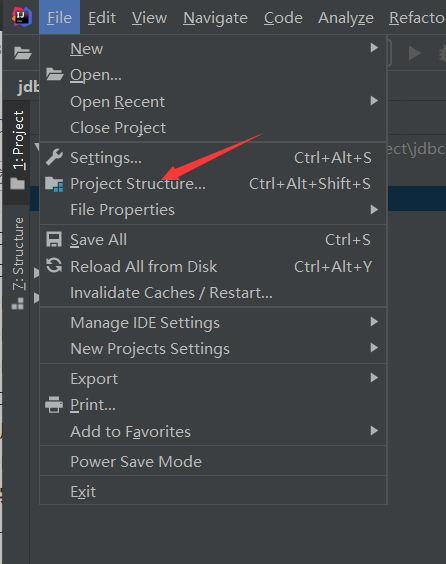Click the Print printer icon
The width and height of the screenshot is (446, 564).
[x=54, y=405]
